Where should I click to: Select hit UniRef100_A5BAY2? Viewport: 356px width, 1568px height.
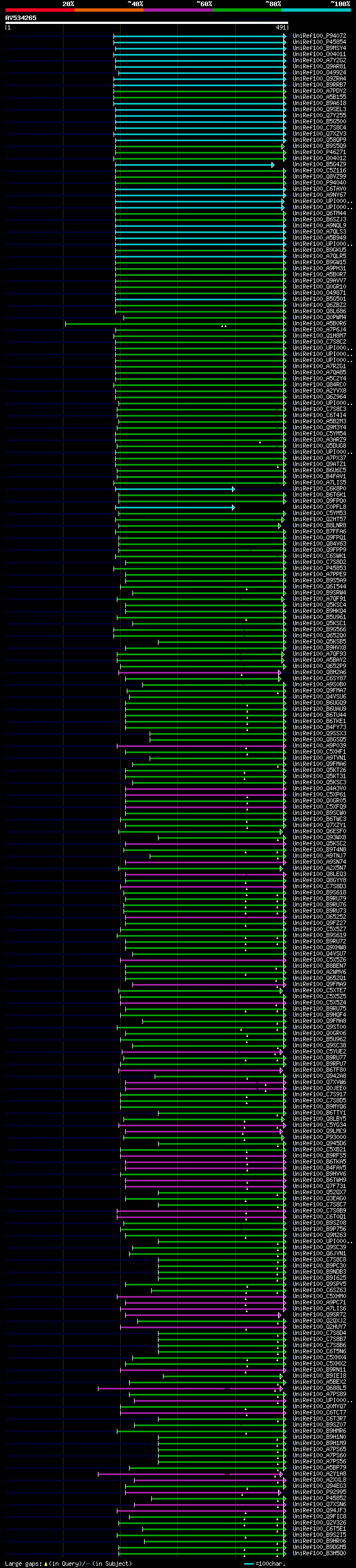[x=319, y=660]
